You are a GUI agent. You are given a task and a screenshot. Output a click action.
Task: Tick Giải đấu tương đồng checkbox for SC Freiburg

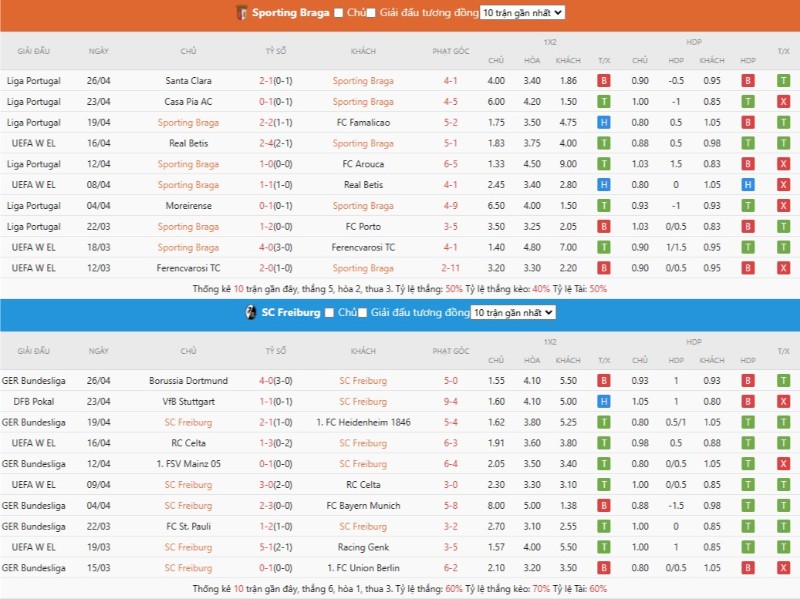coord(362,312)
